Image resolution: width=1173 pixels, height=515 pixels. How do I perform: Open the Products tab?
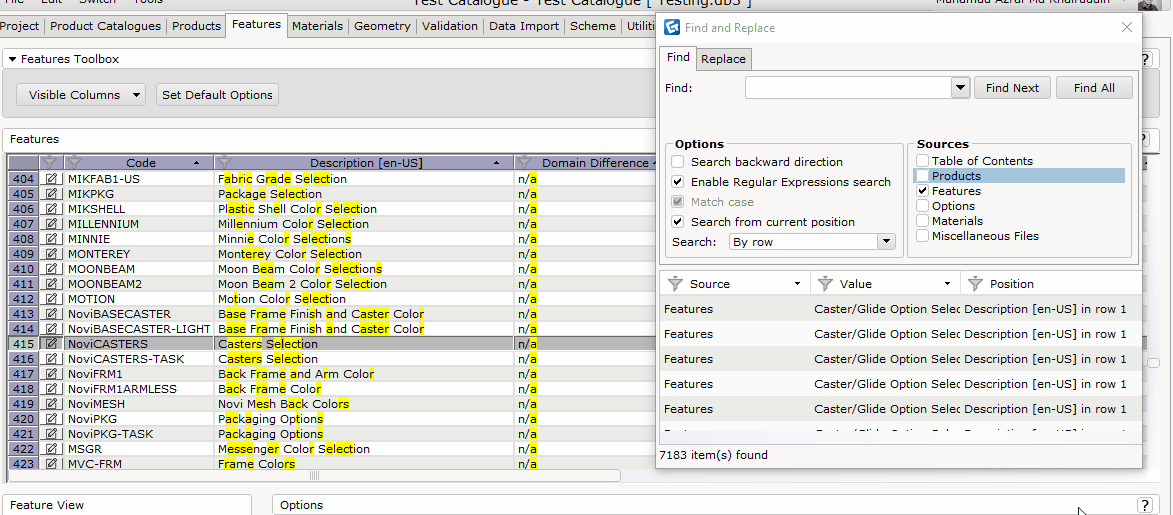pos(196,26)
